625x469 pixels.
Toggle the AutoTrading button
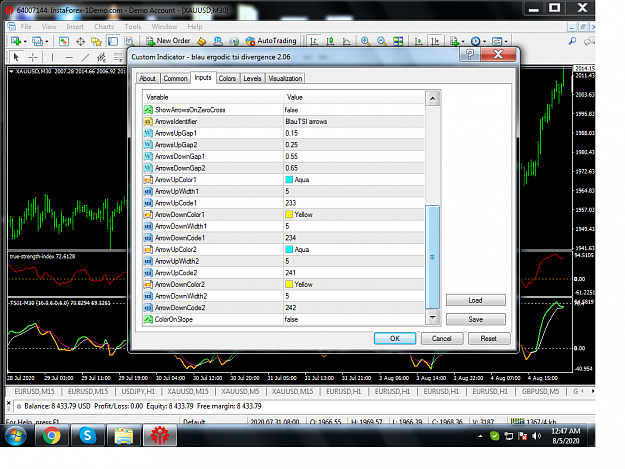pyautogui.click(x=271, y=41)
